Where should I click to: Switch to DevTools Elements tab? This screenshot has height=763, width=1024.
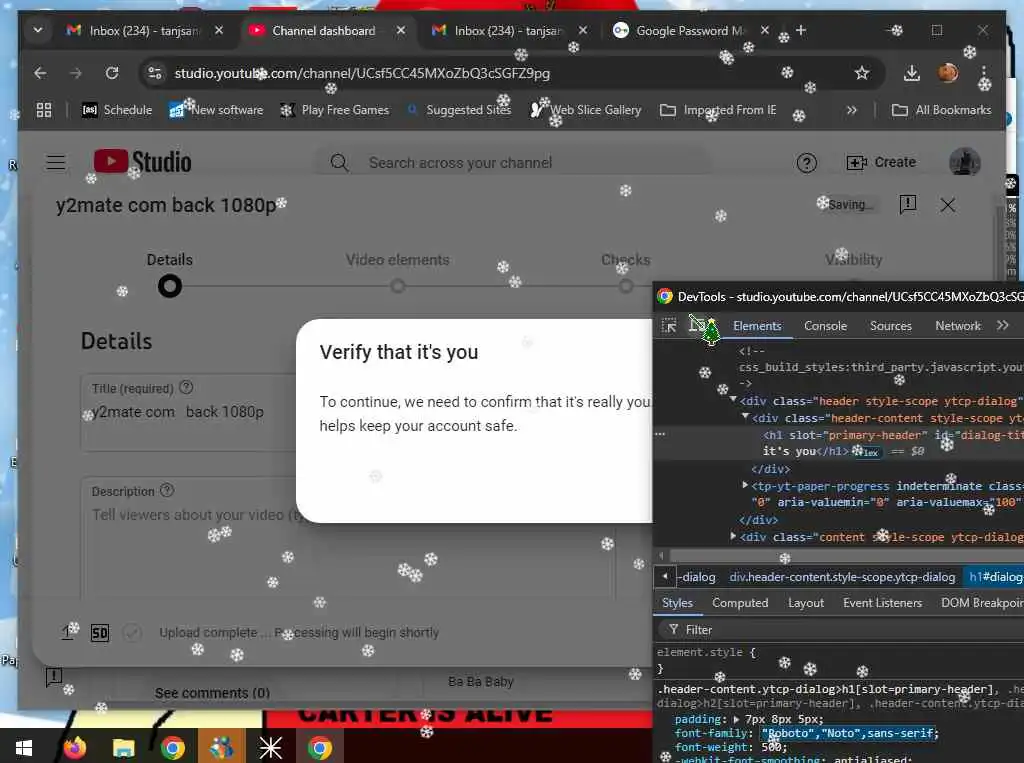[757, 325]
